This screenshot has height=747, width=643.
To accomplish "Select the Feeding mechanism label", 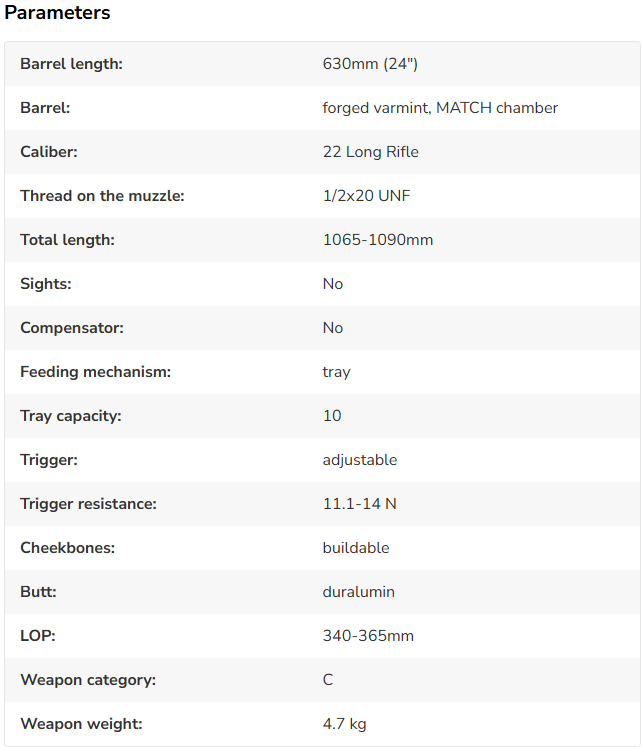I will click(96, 372).
